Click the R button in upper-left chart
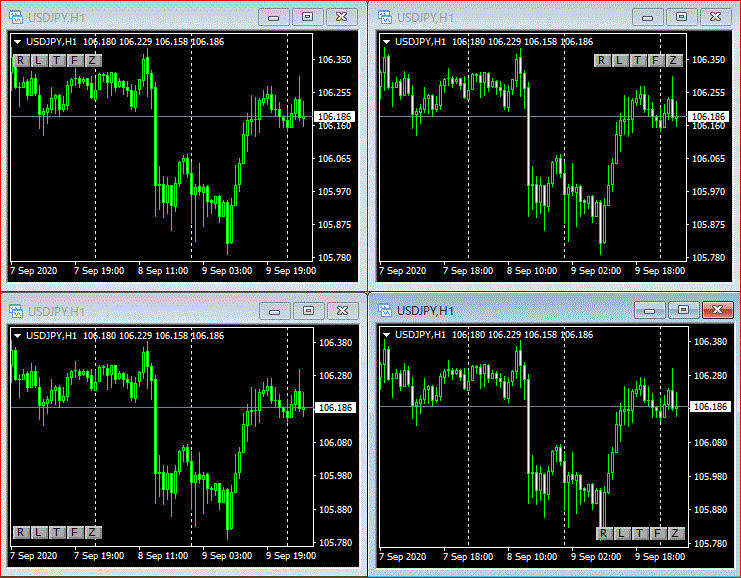Screen dimensions: 741x578 20,60
